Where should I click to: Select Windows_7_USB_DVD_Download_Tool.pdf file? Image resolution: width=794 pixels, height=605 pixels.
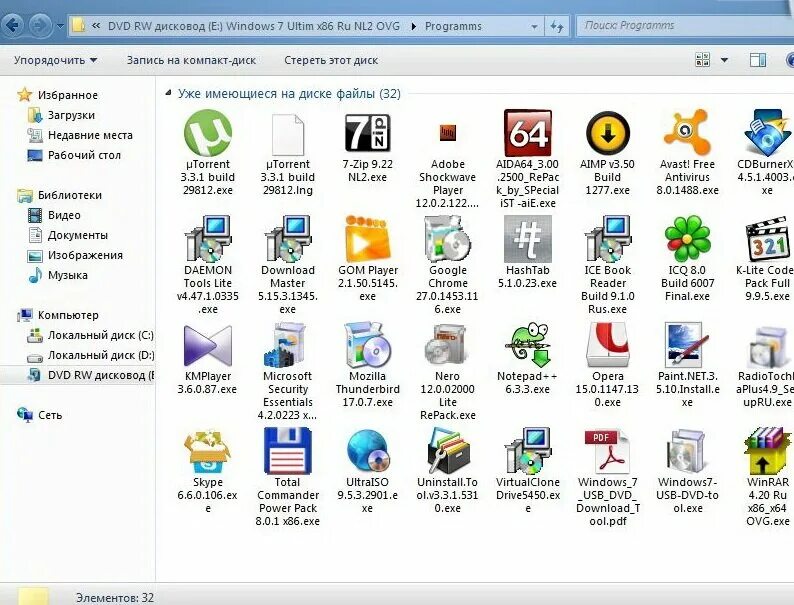(607, 451)
